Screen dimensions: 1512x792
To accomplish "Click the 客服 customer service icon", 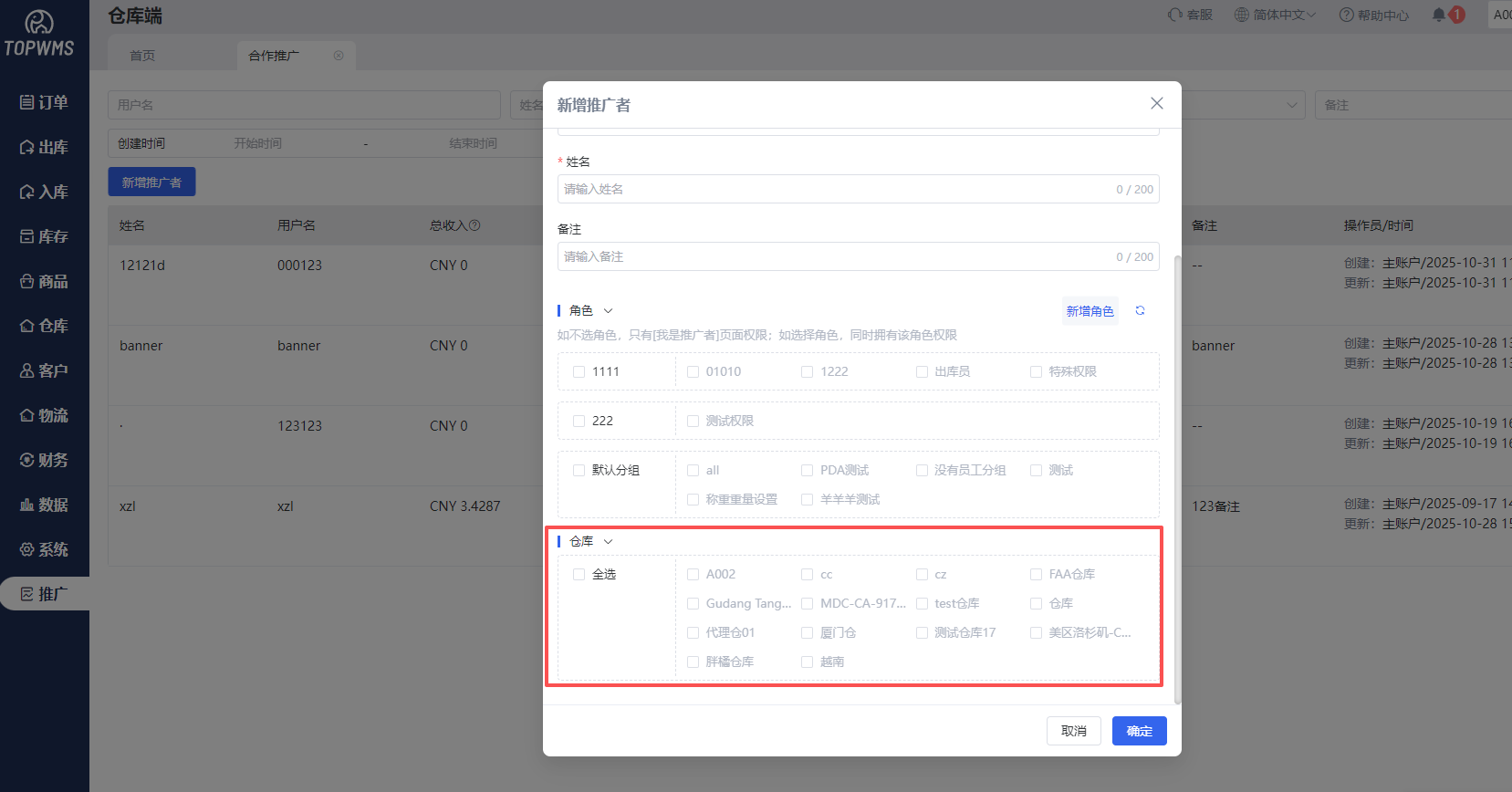I will point(1175,15).
